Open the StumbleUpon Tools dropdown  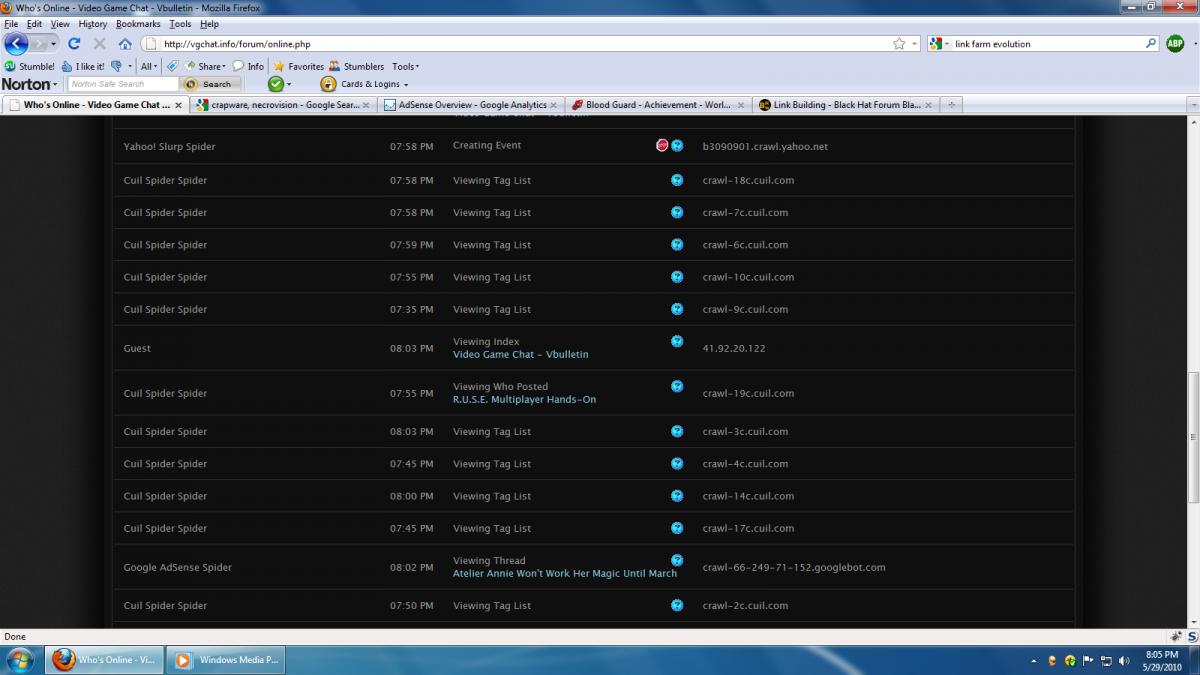point(405,67)
